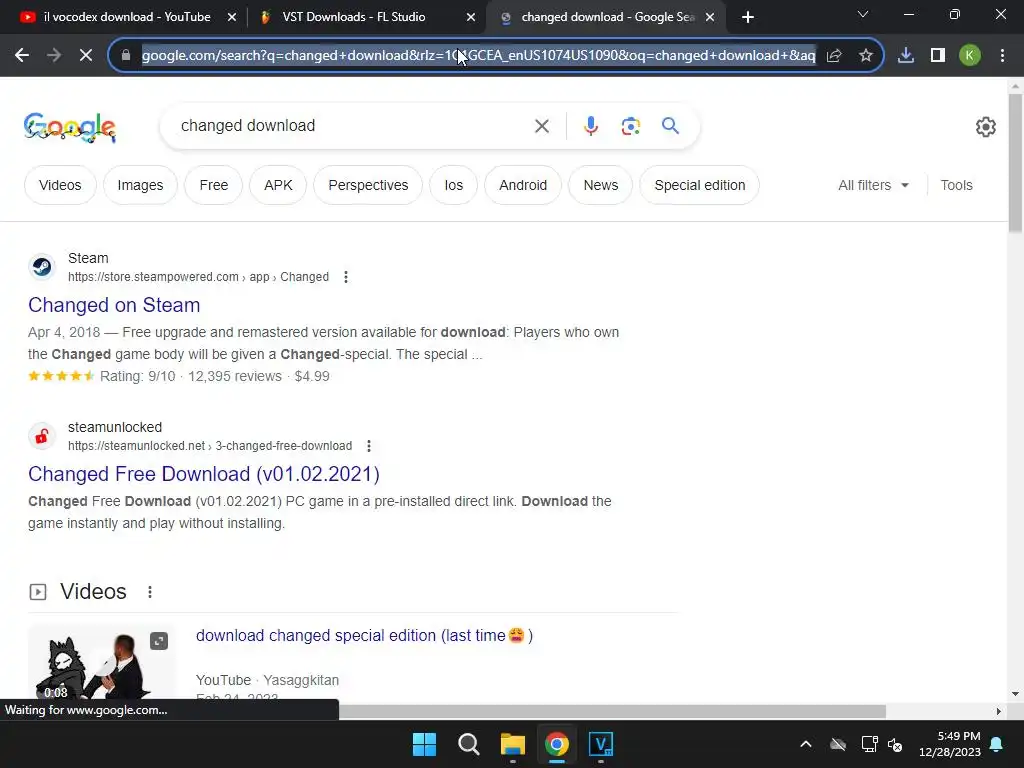The height and width of the screenshot is (768, 1024).
Task: View site information lock icon
Action: point(126,56)
